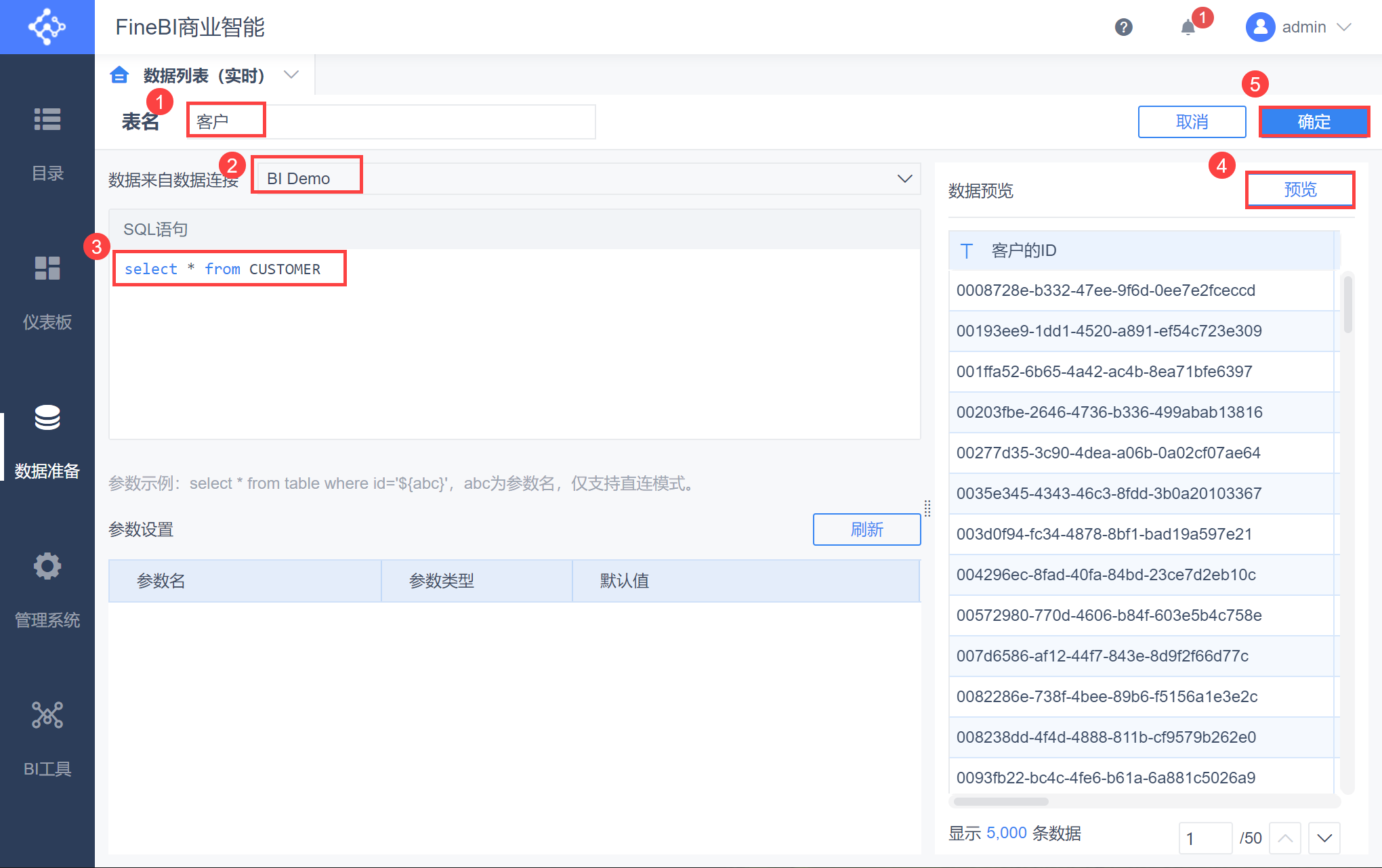Viewport: 1382px width, 868px height.
Task: Click the admin user avatar icon
Action: (1260, 27)
